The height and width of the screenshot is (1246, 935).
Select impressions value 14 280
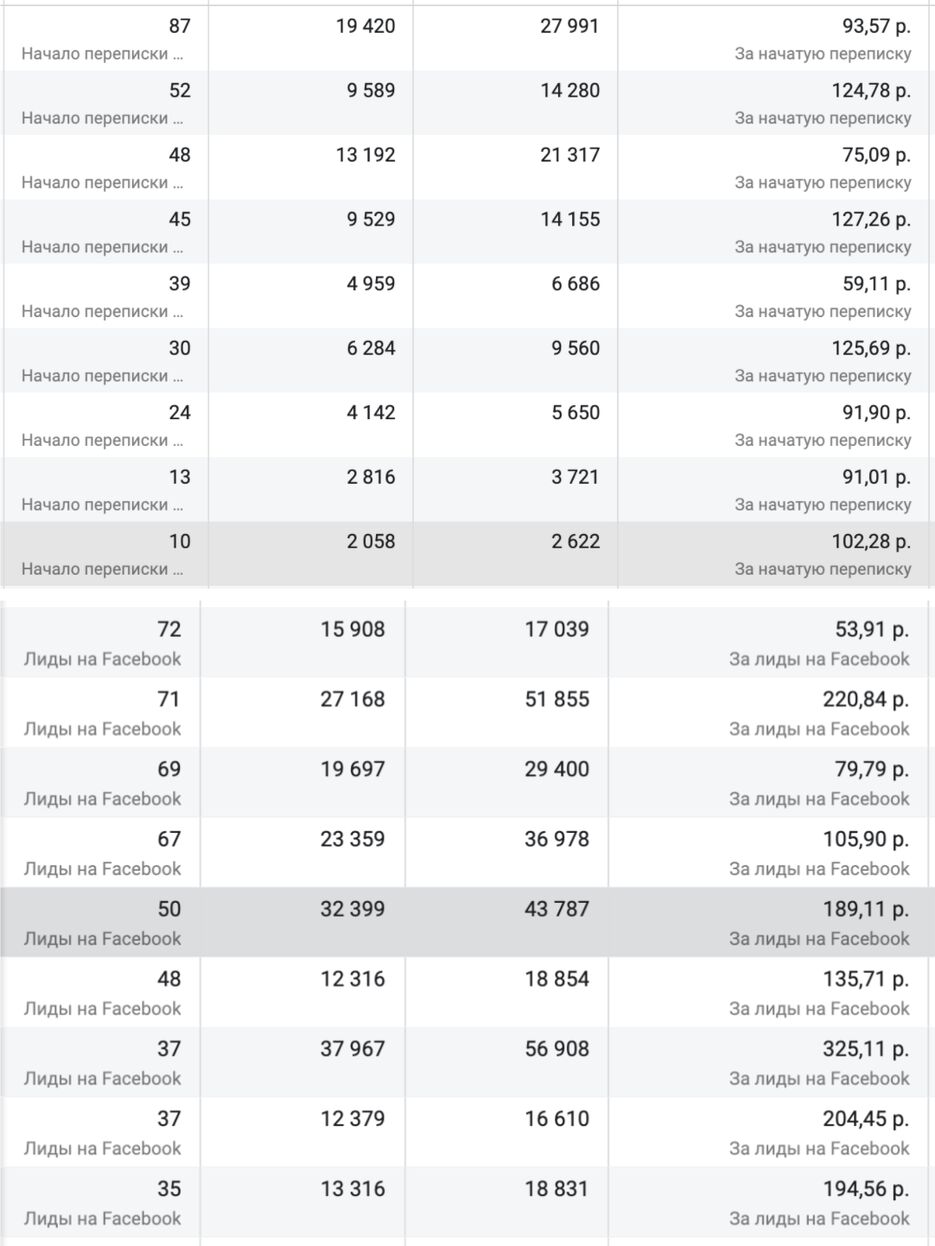click(570, 91)
